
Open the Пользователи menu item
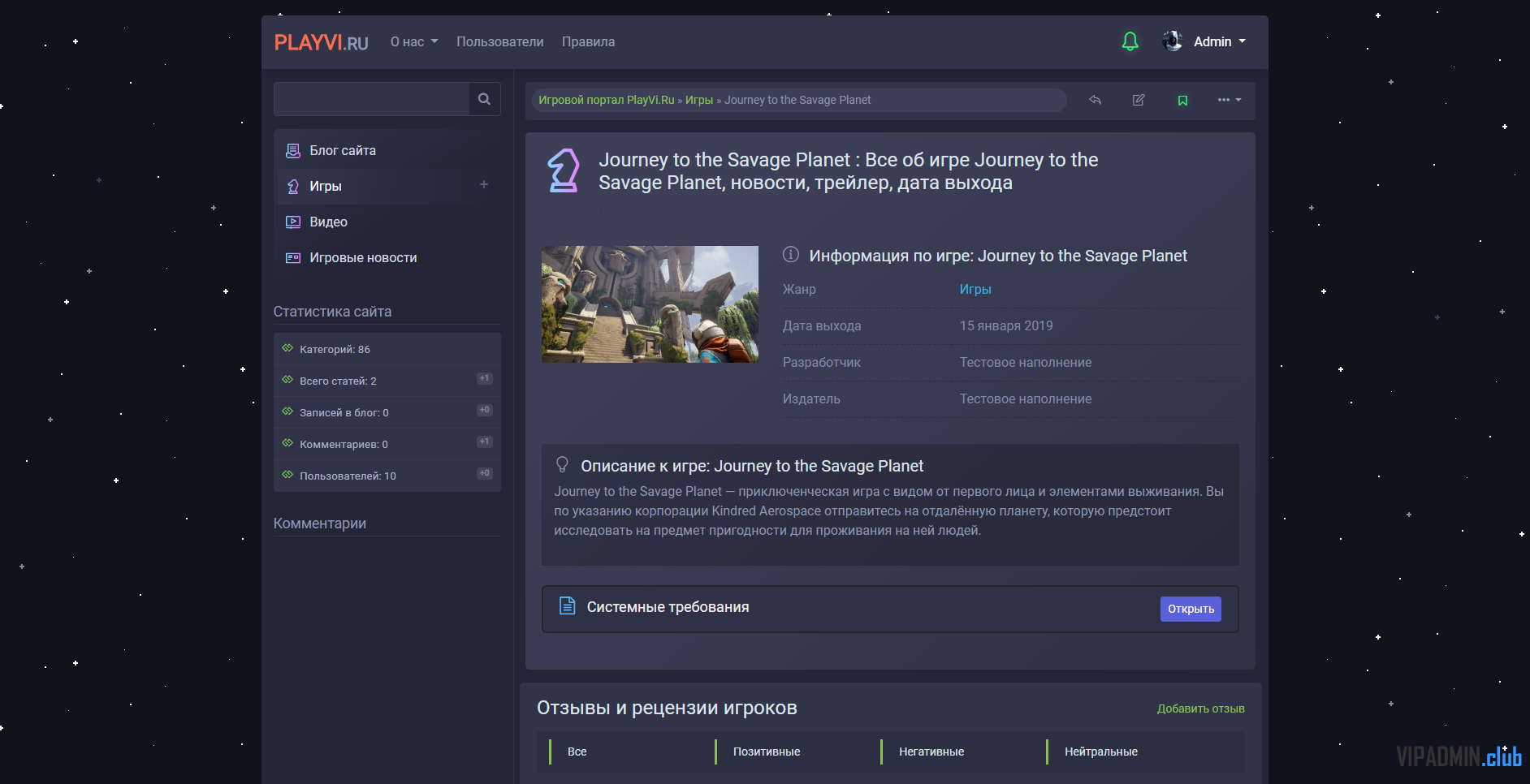click(499, 41)
